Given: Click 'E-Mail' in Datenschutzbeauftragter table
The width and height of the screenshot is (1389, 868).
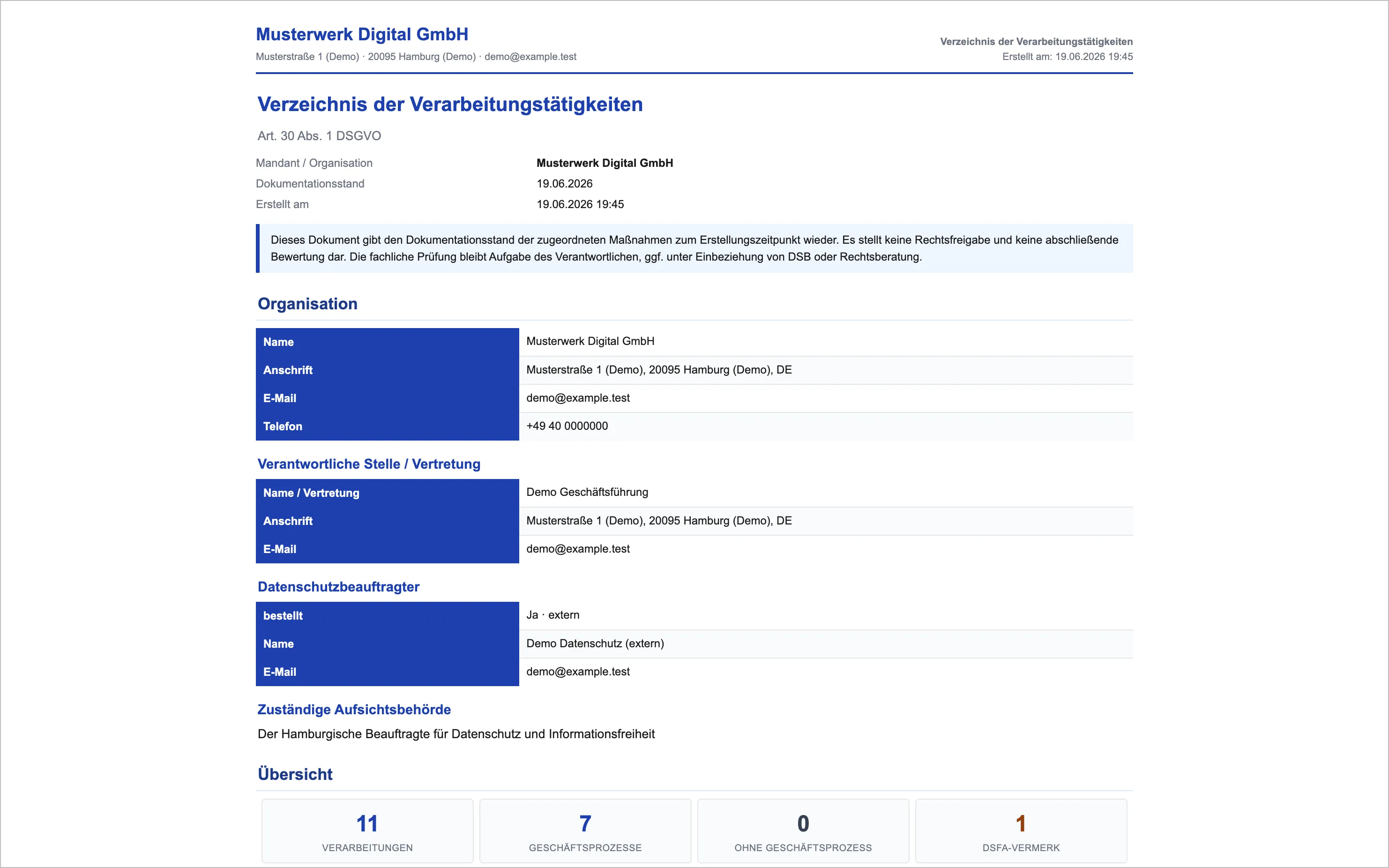Looking at the screenshot, I should tap(388, 672).
